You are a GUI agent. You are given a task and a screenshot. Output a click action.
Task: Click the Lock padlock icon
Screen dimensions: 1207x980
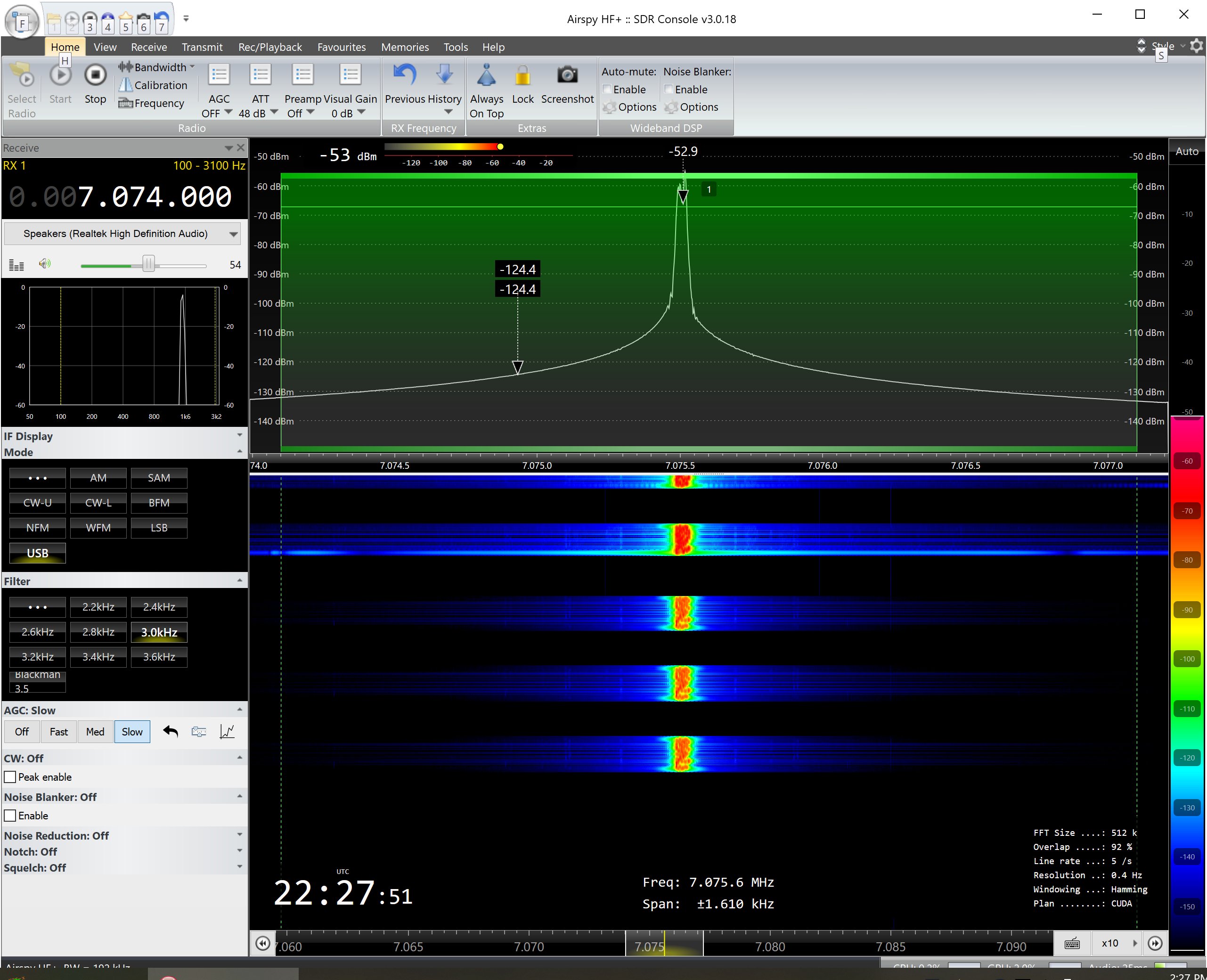pos(522,76)
